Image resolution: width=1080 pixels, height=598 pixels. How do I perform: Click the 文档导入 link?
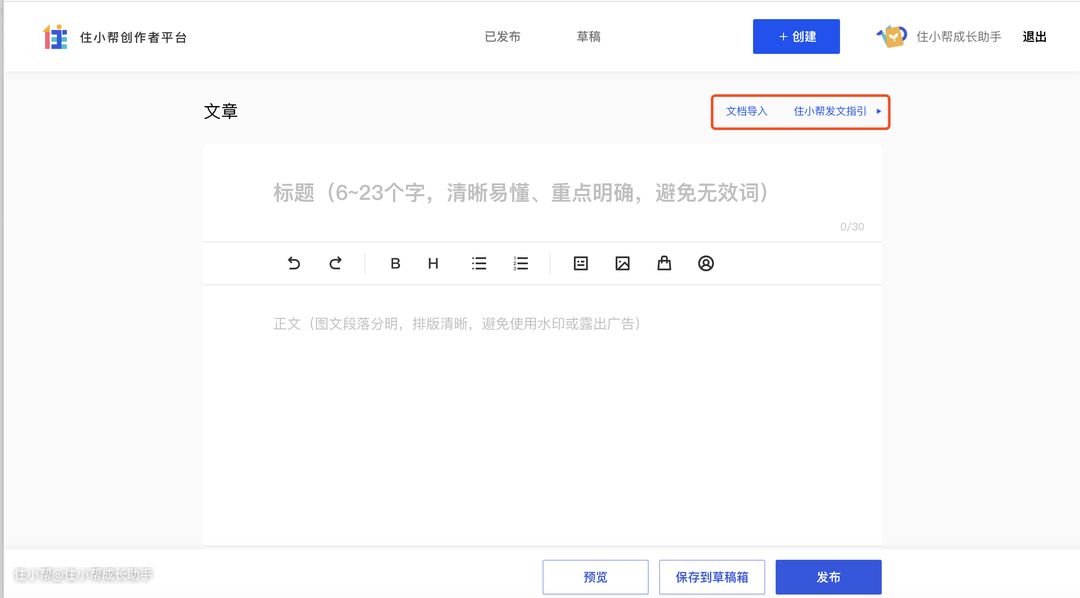746,112
